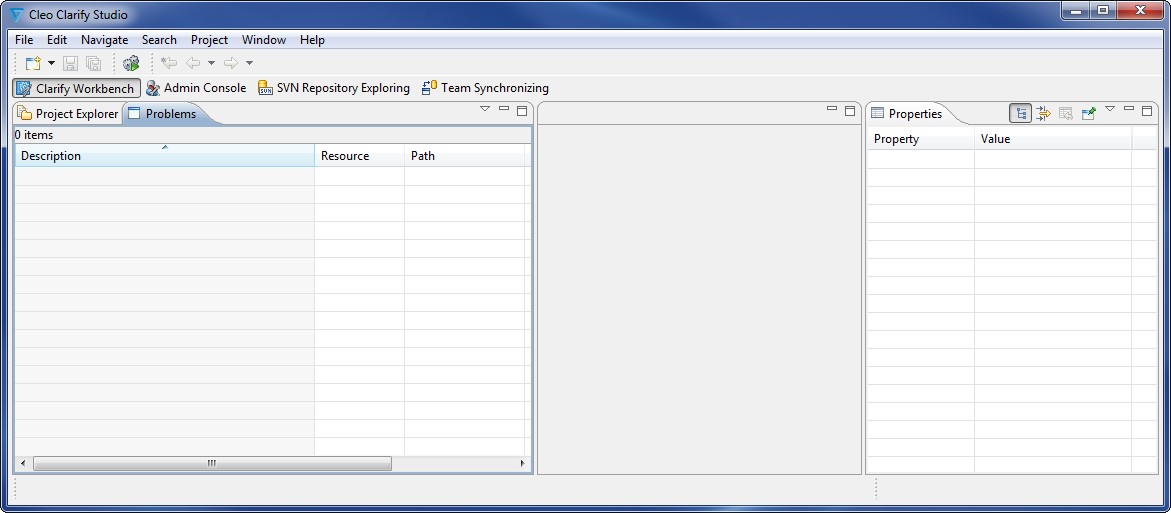The image size is (1171, 513).
Task: Maximize the empty editor area
Action: coord(850,111)
